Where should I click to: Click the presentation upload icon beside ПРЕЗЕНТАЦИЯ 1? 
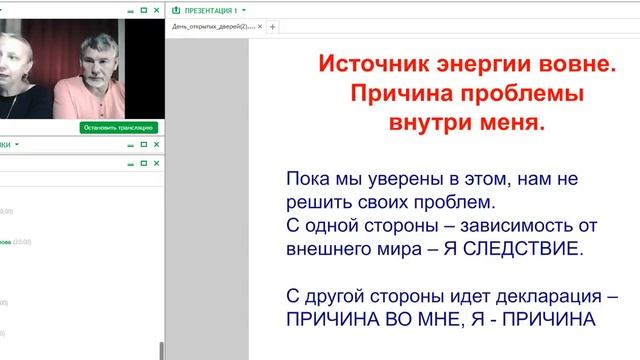[176, 10]
